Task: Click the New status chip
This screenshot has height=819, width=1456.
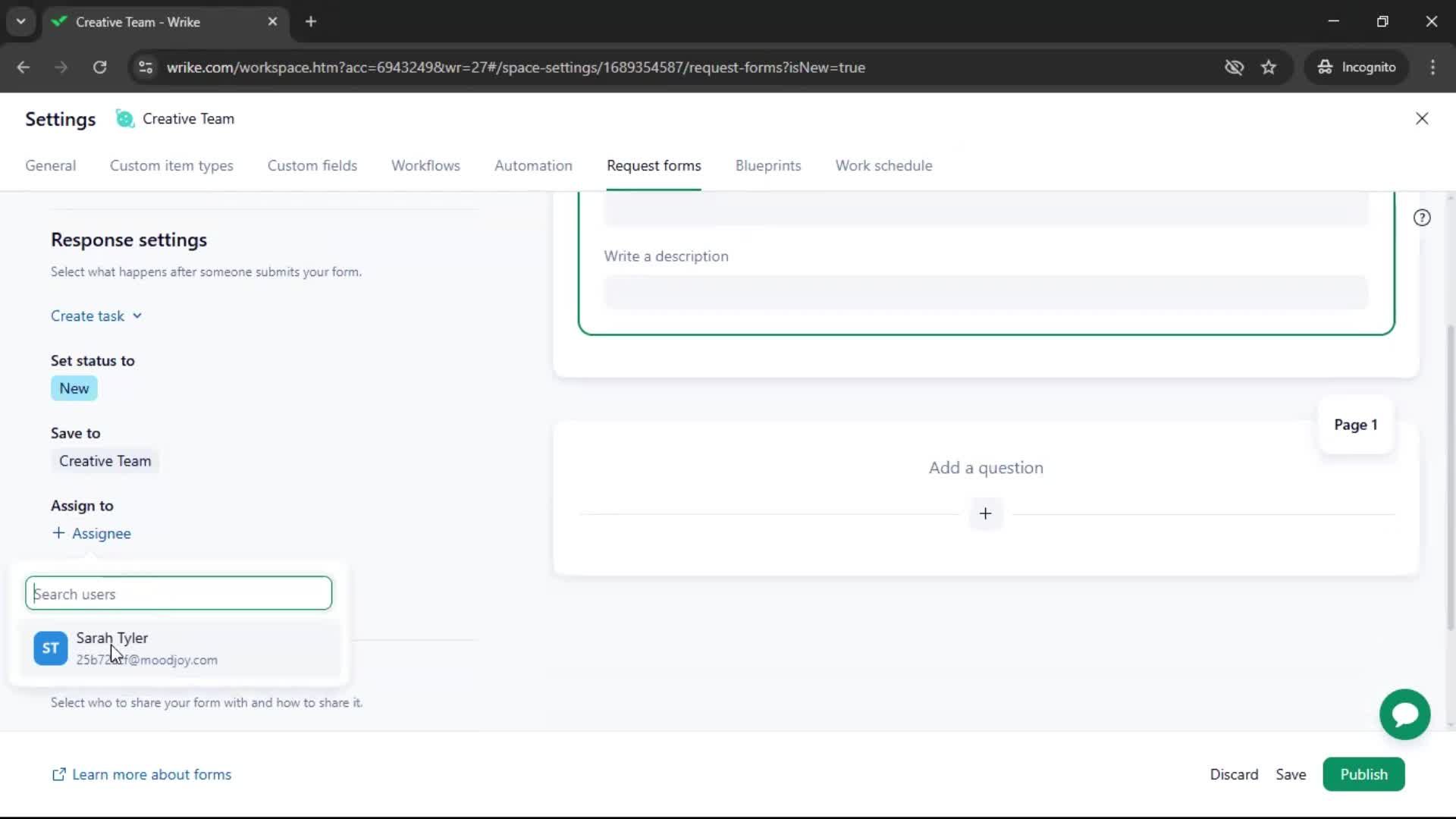Action: click(x=74, y=388)
